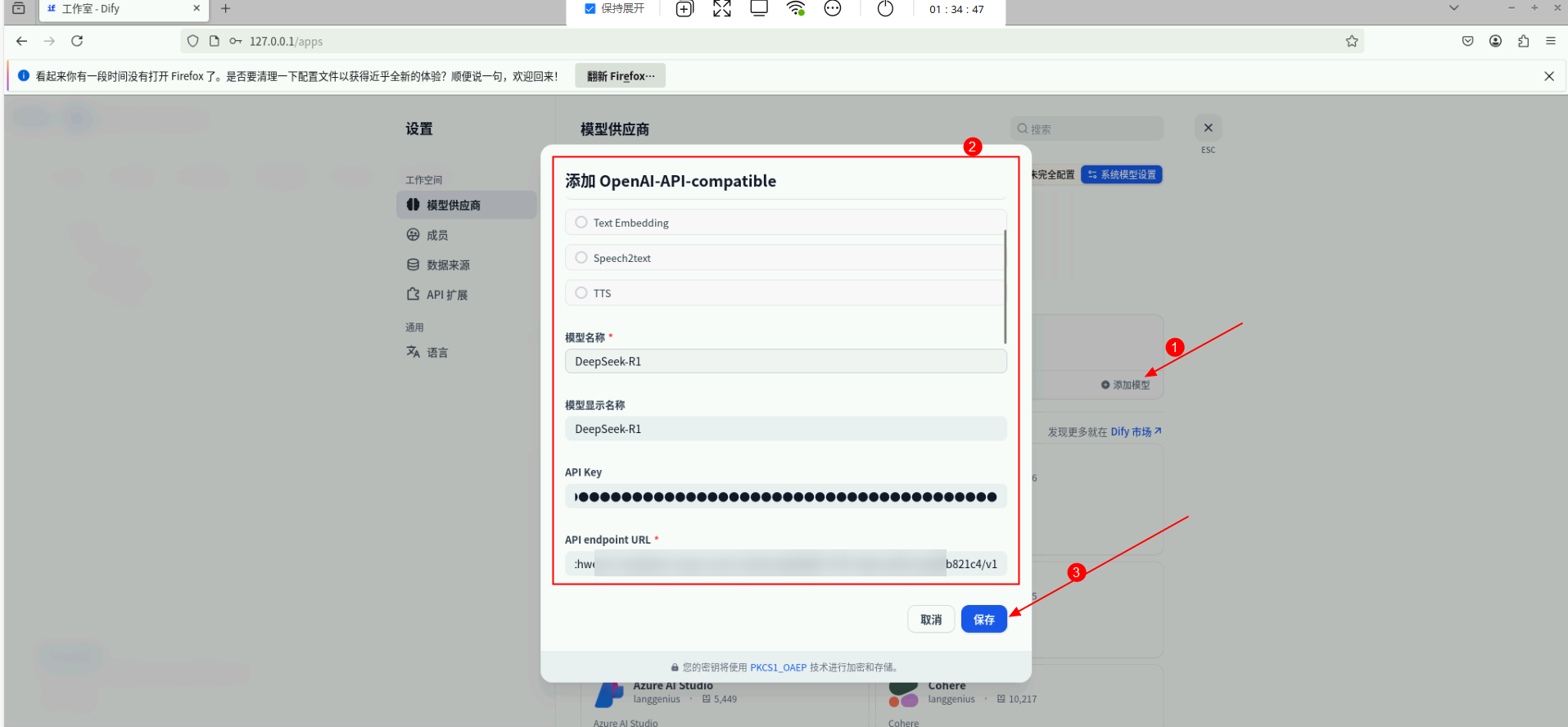Click the wifi signal icon in overlay toolbar
Viewport: 1568px width, 727px height.
pyautogui.click(x=796, y=9)
